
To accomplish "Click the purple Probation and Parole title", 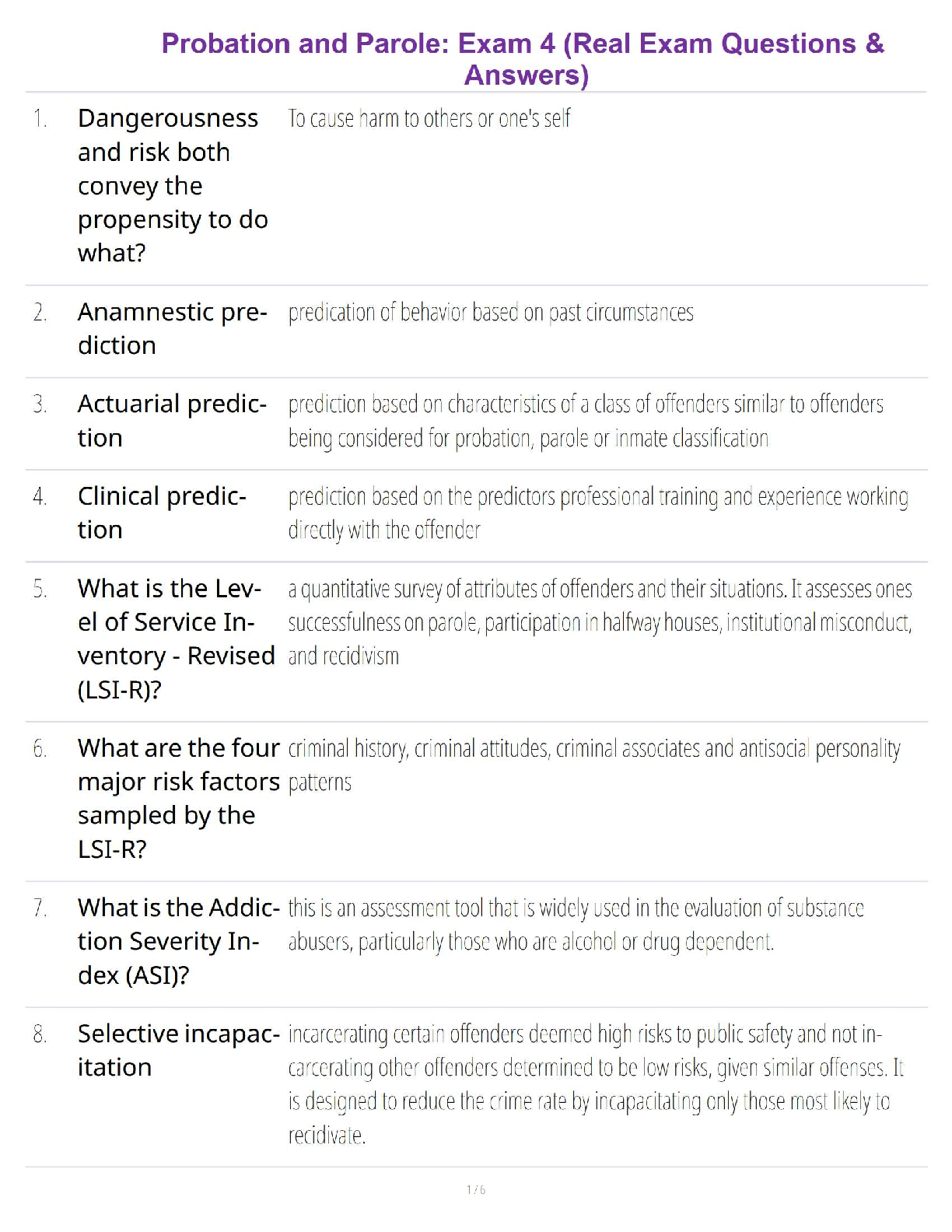I will (523, 58).
